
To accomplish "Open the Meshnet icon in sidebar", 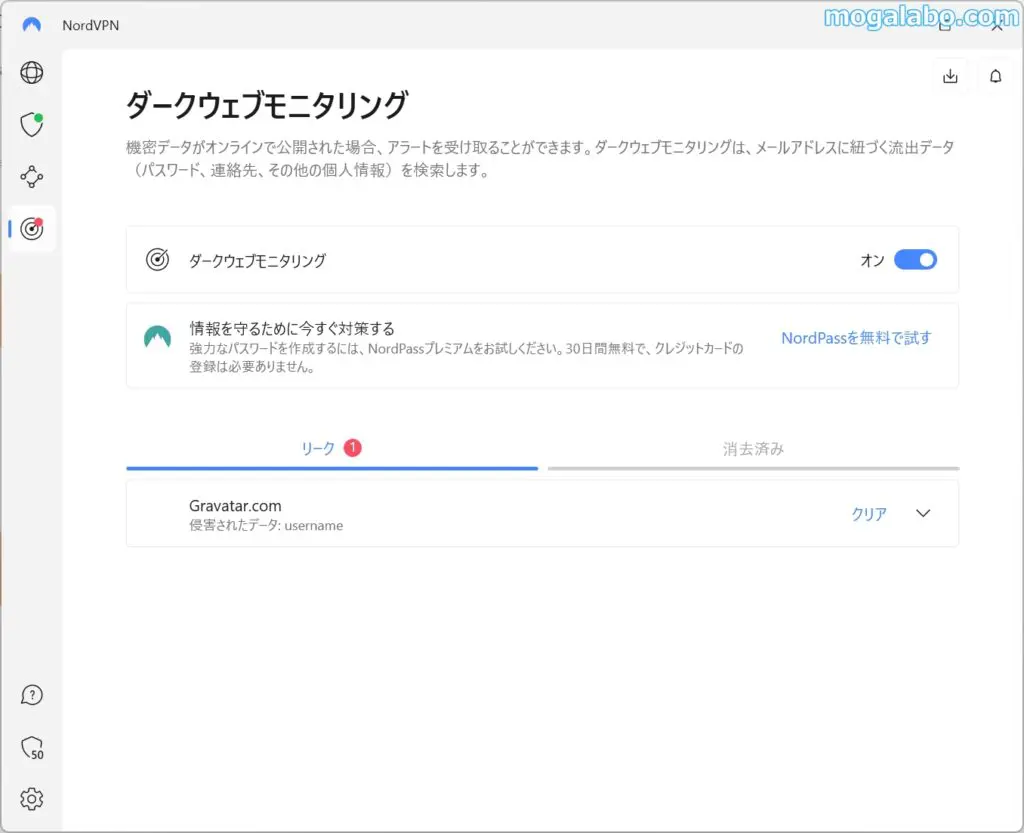I will coord(32,177).
